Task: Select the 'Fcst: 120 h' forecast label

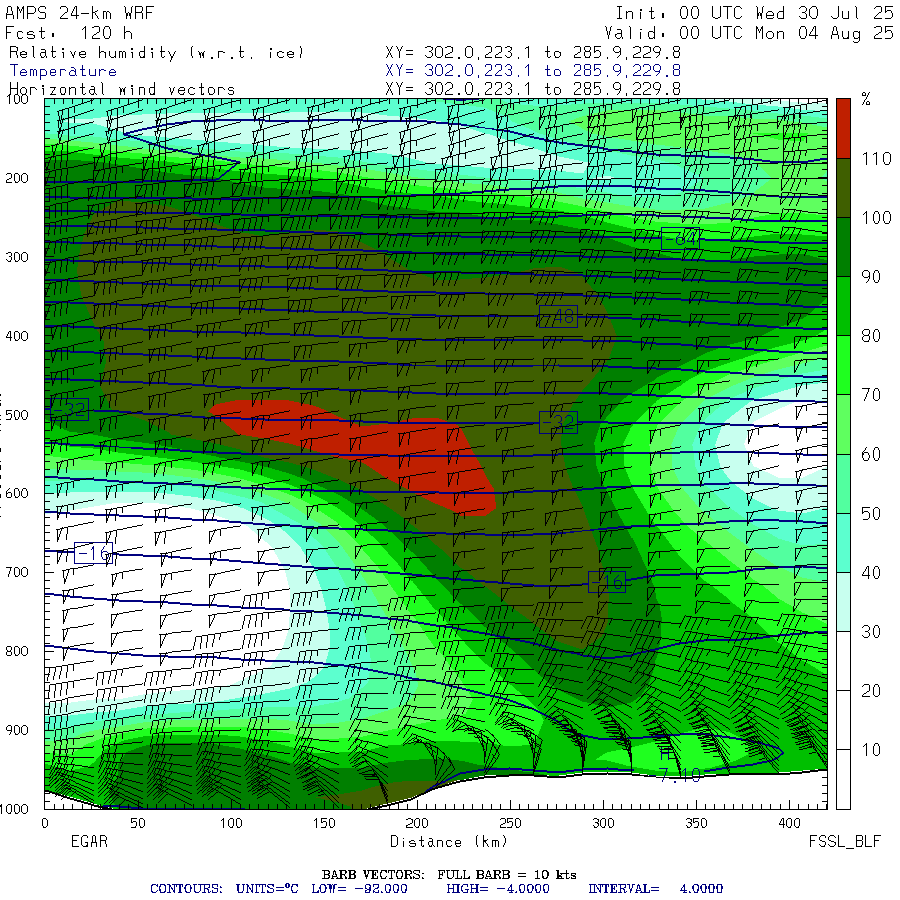Action: [x=69, y=33]
